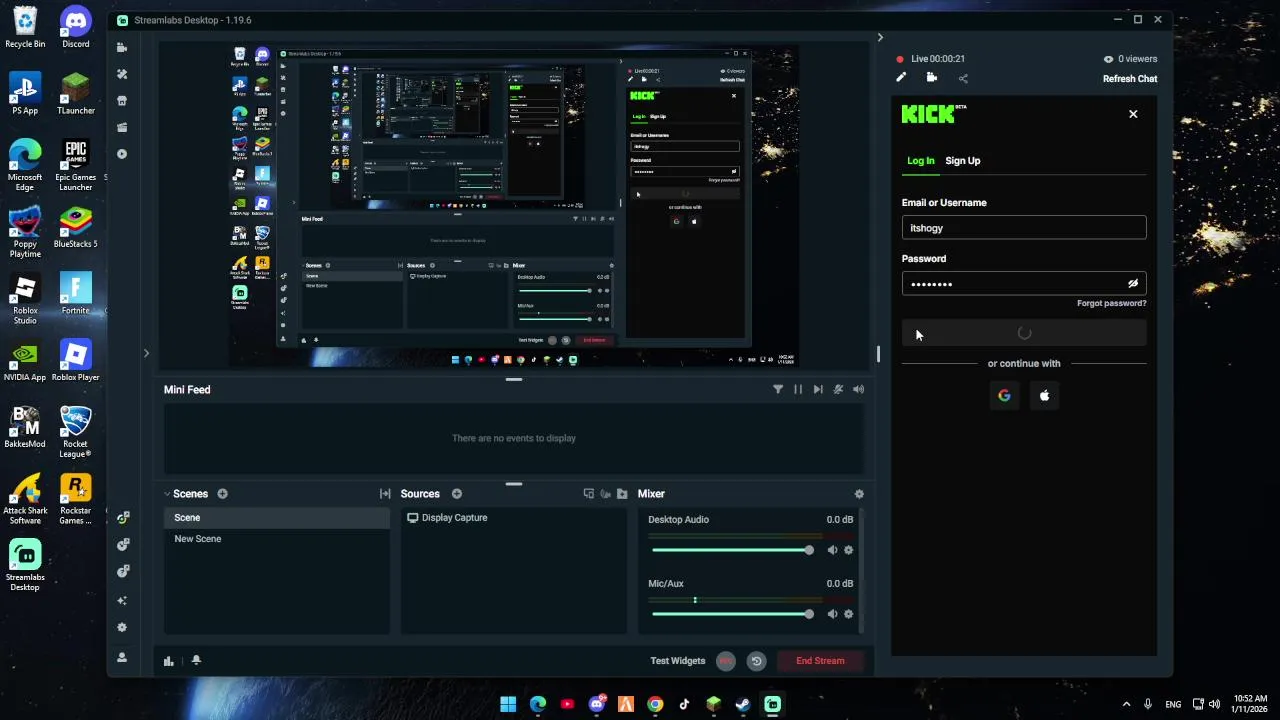Click the stream preview display
The width and height of the screenshot is (1280, 720).
coord(513,205)
